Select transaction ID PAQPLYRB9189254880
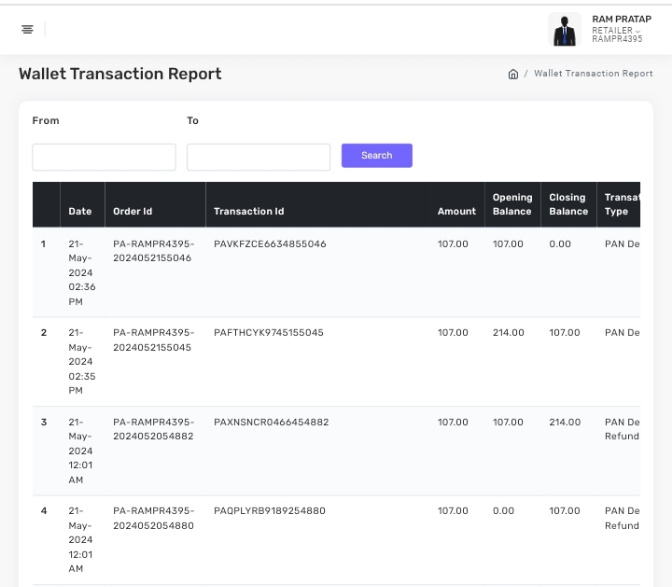 point(270,511)
